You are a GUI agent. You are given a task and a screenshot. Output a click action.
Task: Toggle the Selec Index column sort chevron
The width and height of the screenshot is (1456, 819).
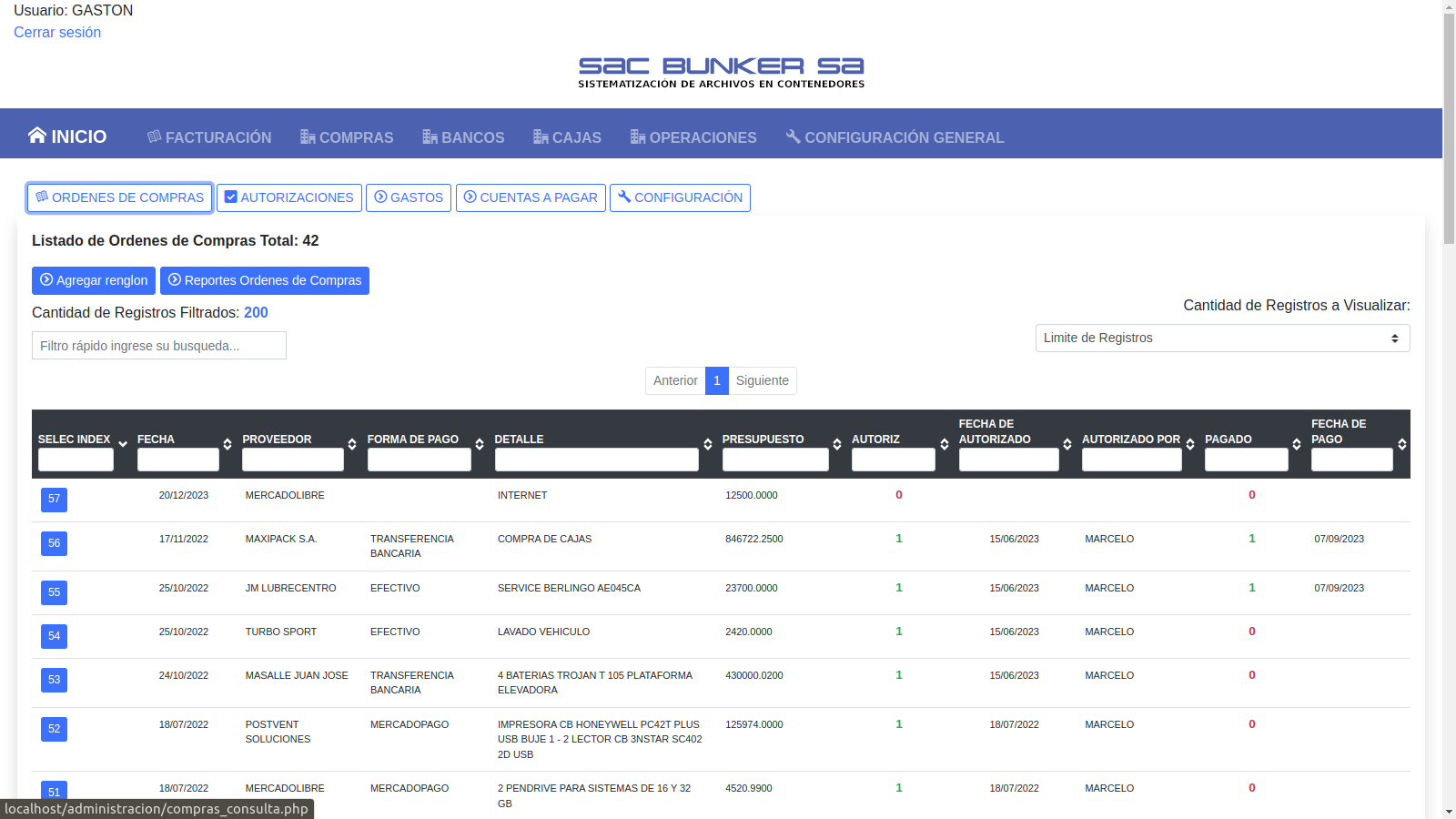pos(123,444)
